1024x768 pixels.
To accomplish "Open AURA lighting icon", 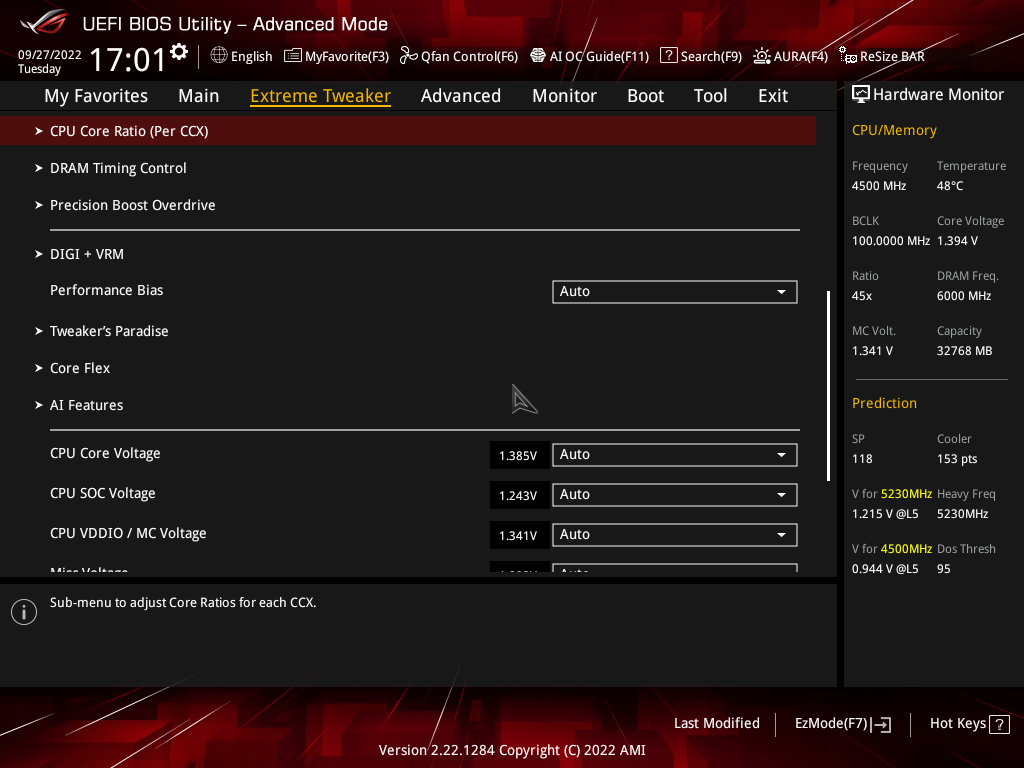I will point(761,56).
